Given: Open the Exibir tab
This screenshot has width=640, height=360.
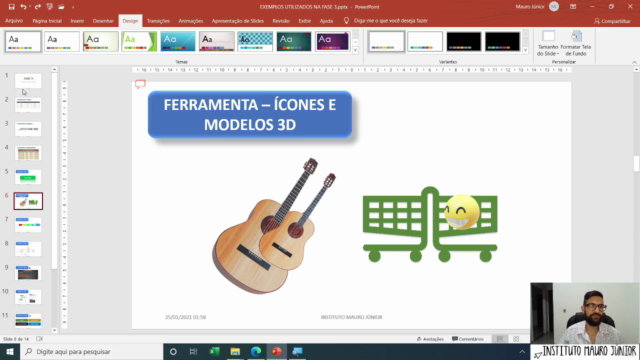Looking at the screenshot, I should click(304, 21).
